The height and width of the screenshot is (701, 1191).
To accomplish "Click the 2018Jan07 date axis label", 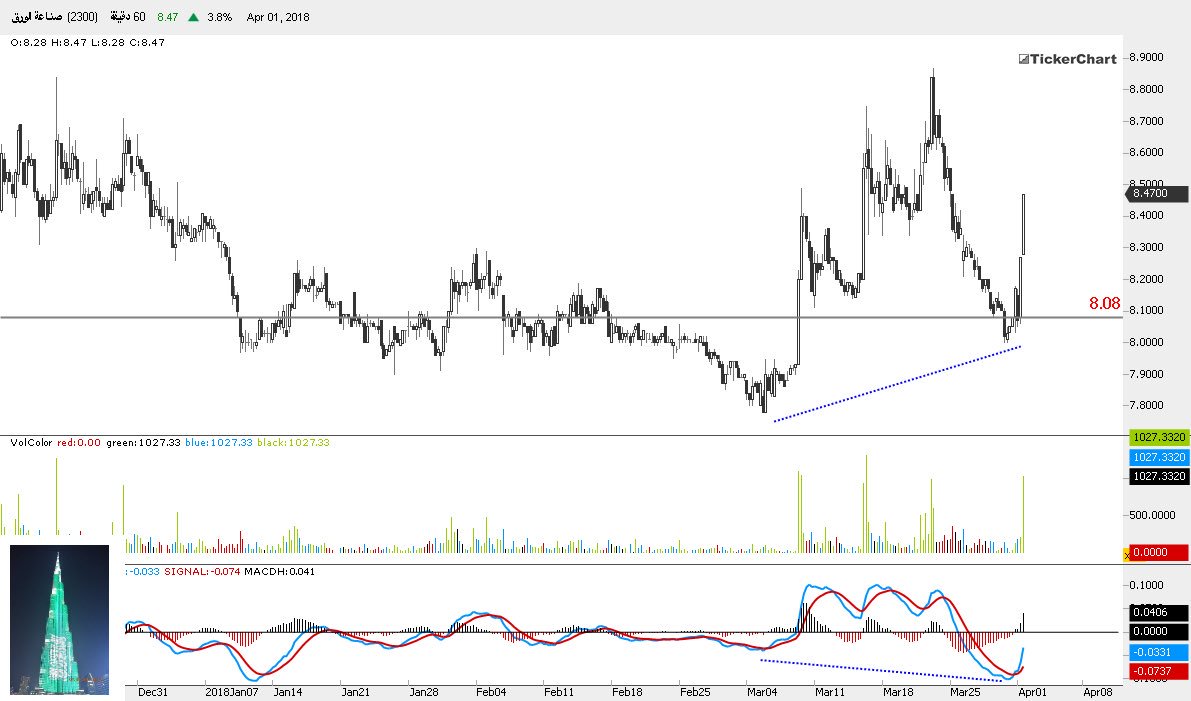I will (x=232, y=692).
